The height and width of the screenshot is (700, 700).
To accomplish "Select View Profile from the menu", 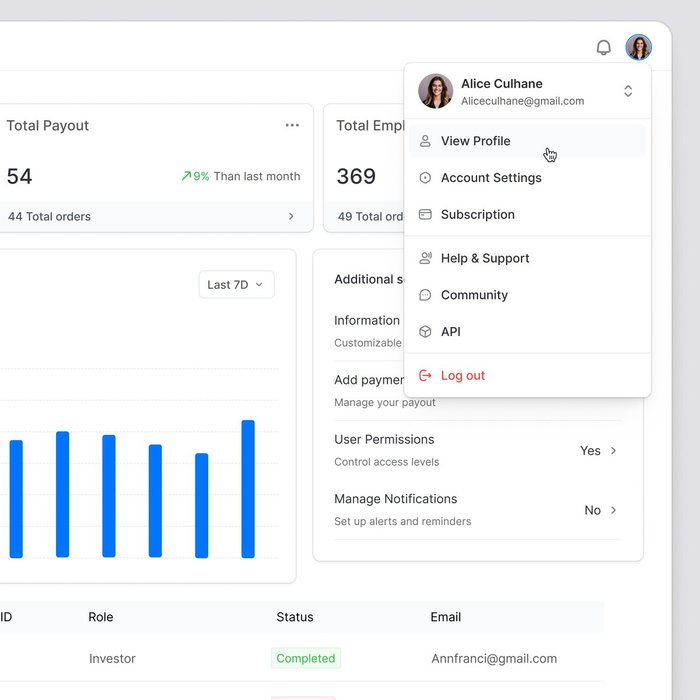I will click(x=476, y=141).
